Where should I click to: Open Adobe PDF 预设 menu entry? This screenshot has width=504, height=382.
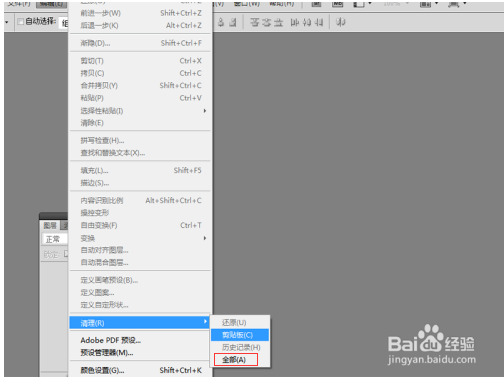140,340
